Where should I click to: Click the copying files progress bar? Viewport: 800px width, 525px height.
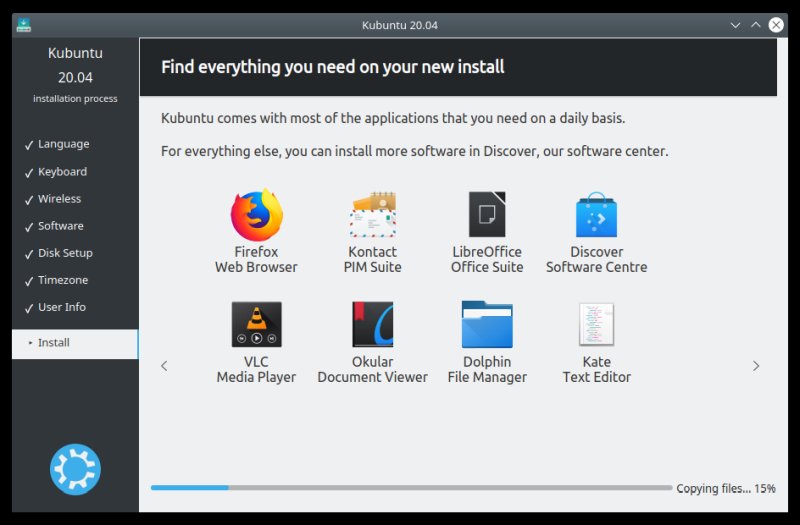[411, 488]
